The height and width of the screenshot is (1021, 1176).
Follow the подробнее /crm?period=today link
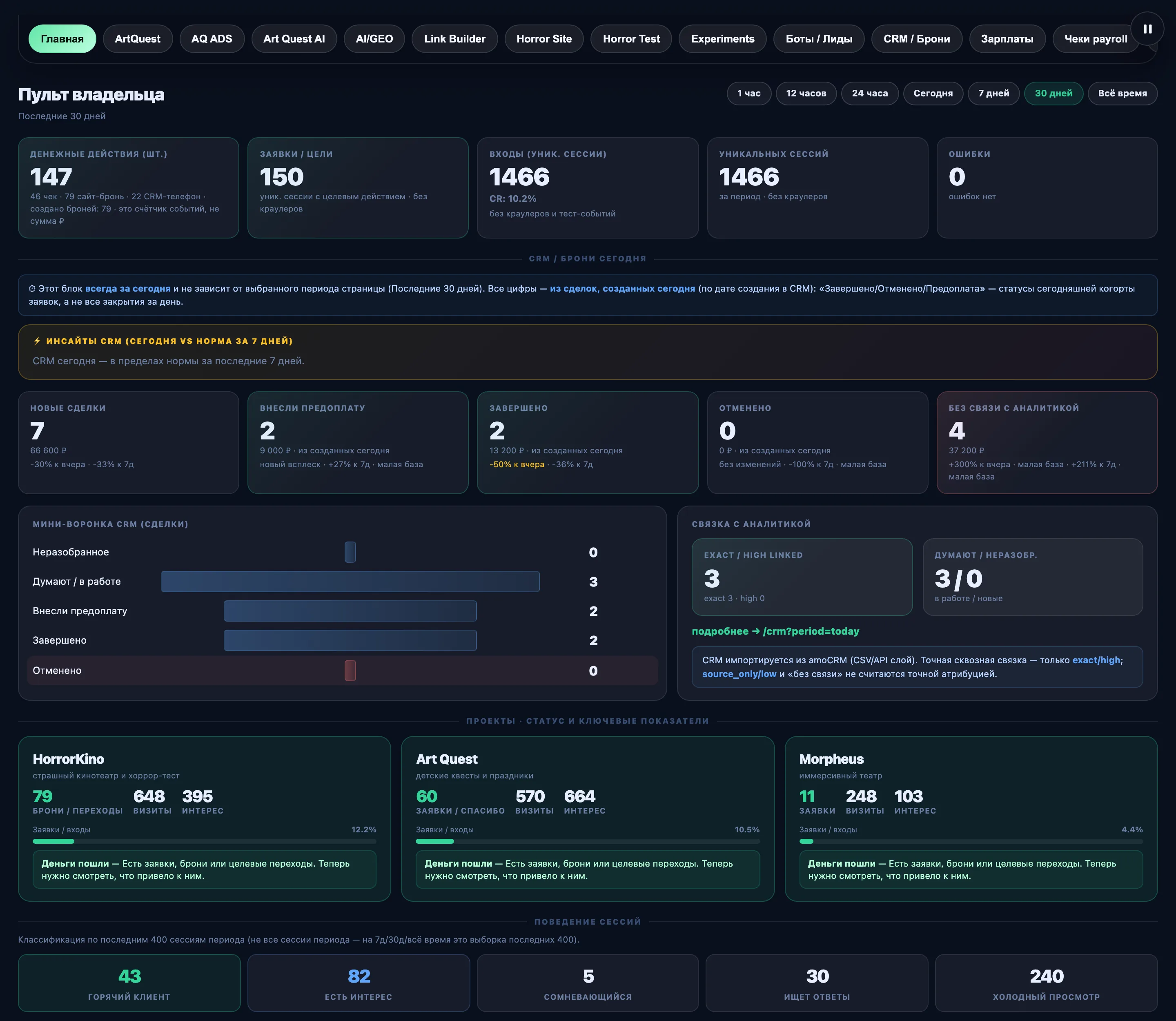coord(775,631)
